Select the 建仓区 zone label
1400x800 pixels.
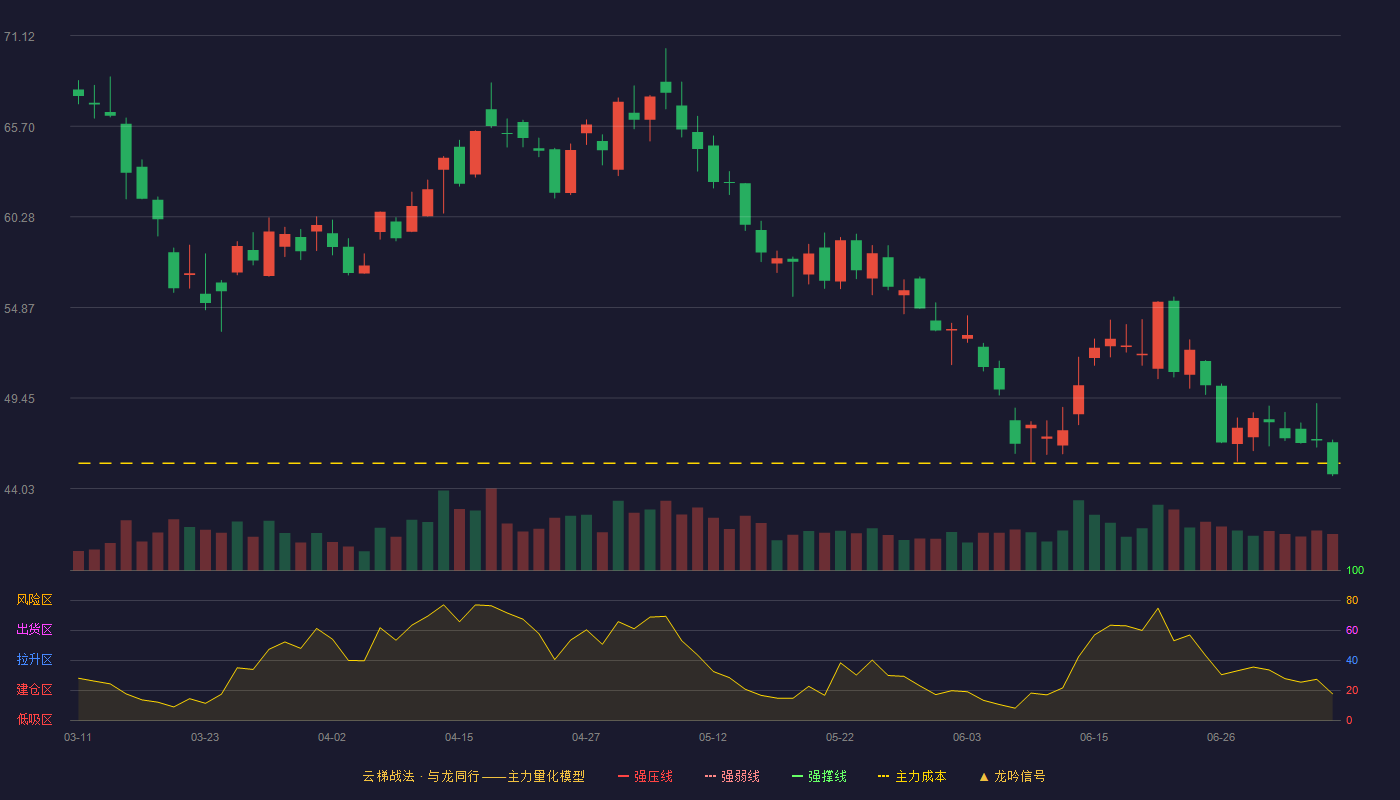click(x=34, y=690)
